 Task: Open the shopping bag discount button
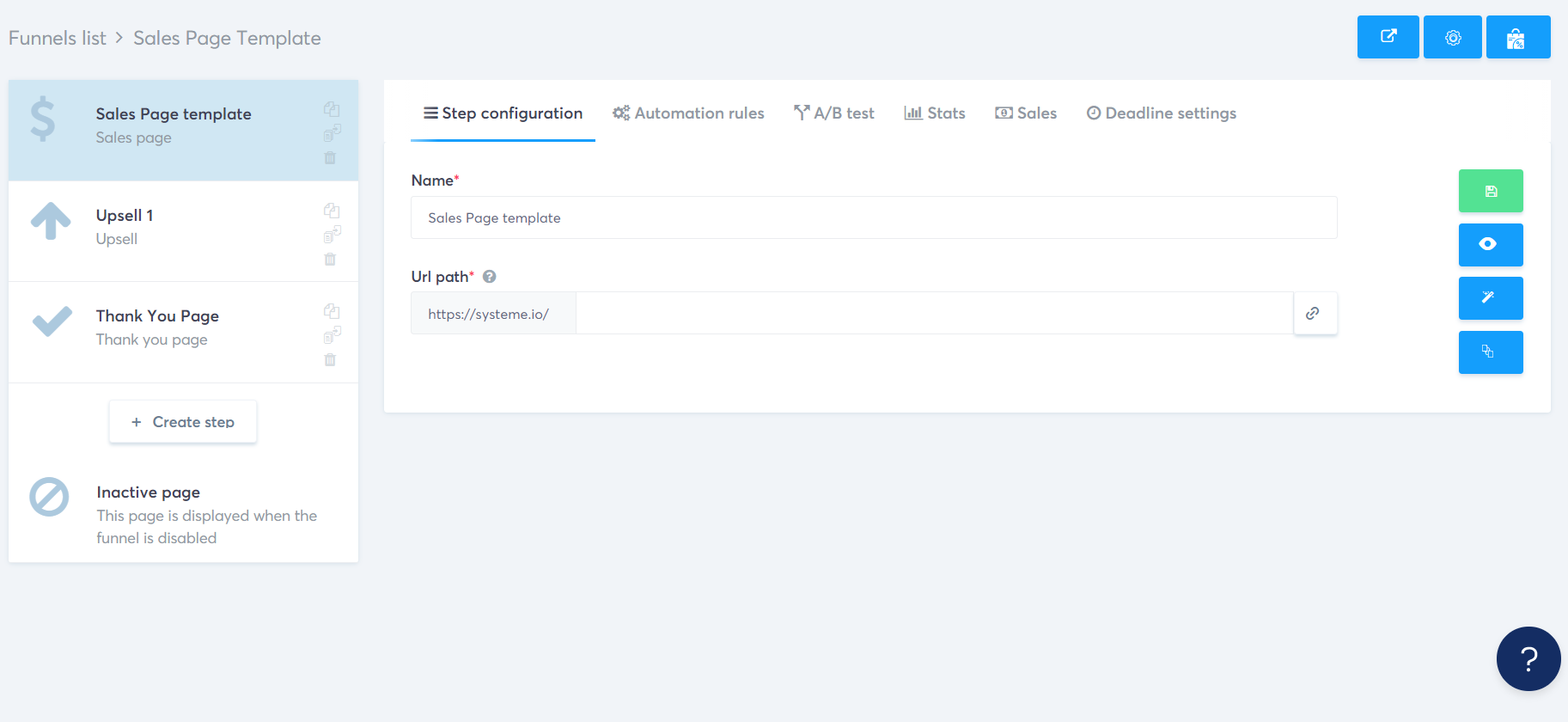1517,37
